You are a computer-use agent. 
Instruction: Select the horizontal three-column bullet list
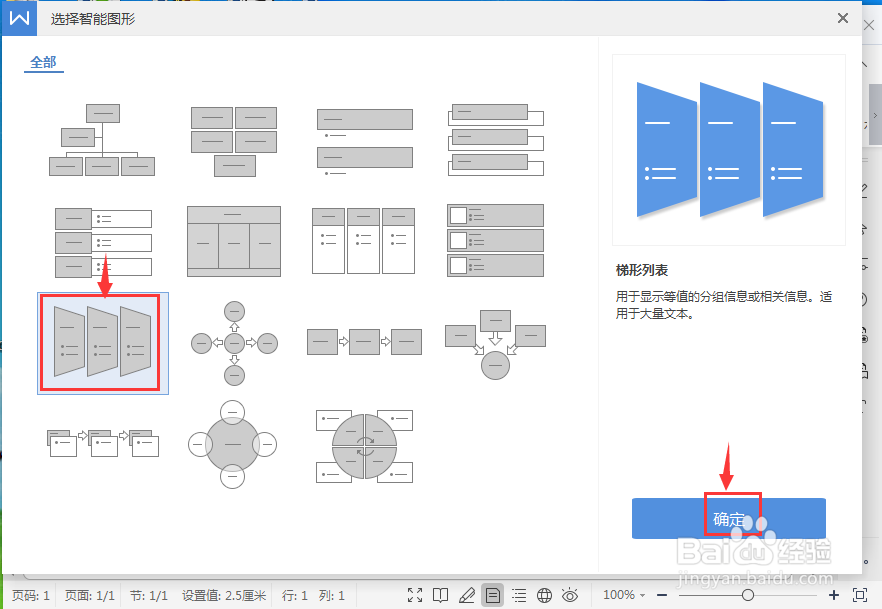(x=363, y=241)
